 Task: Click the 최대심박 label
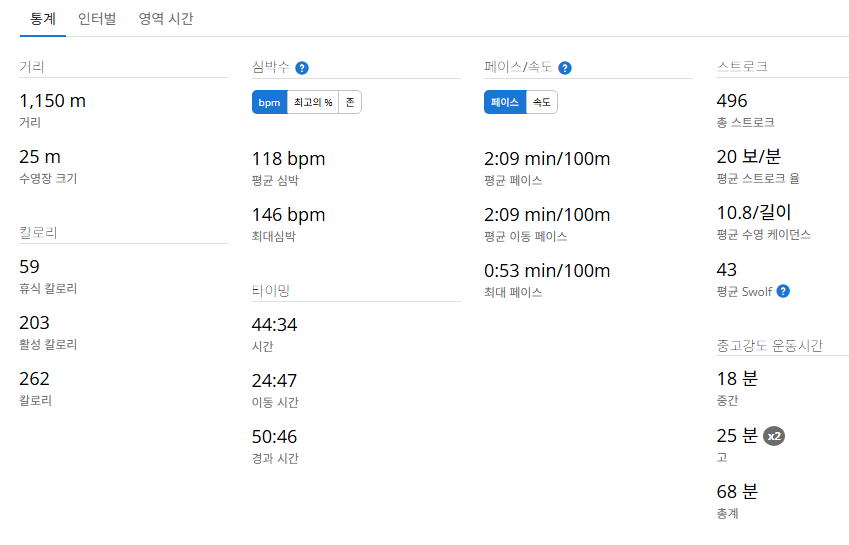(274, 237)
